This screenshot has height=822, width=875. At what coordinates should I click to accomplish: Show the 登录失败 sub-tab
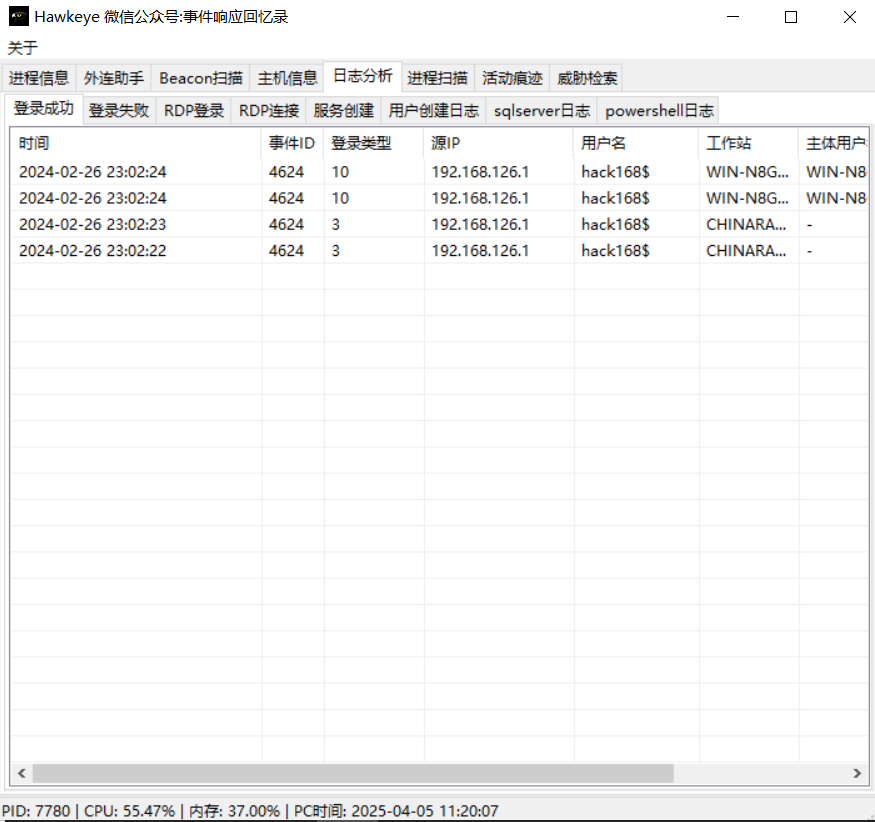(119, 110)
